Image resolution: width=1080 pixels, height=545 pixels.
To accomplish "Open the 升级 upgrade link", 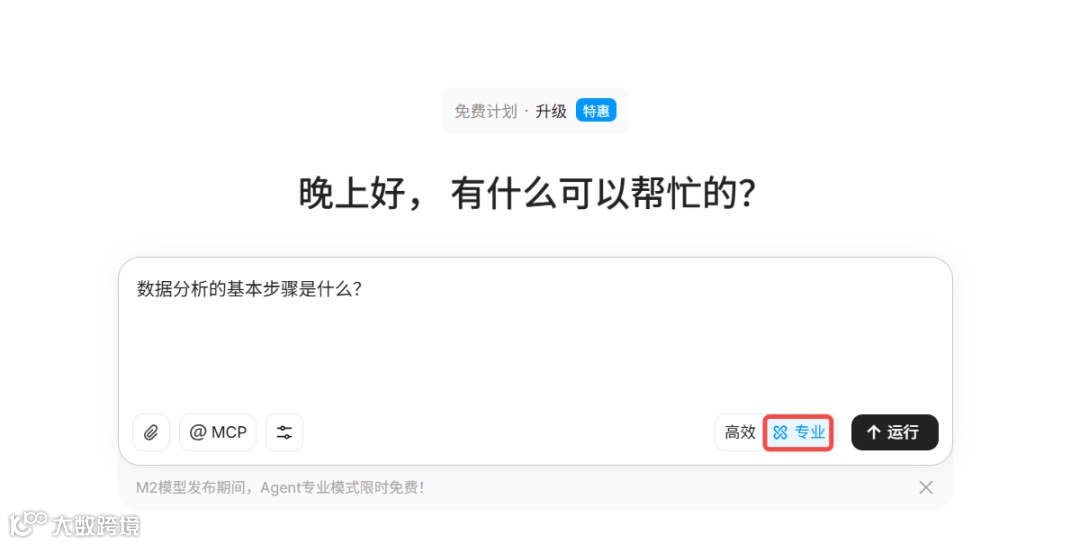I will tap(551, 112).
